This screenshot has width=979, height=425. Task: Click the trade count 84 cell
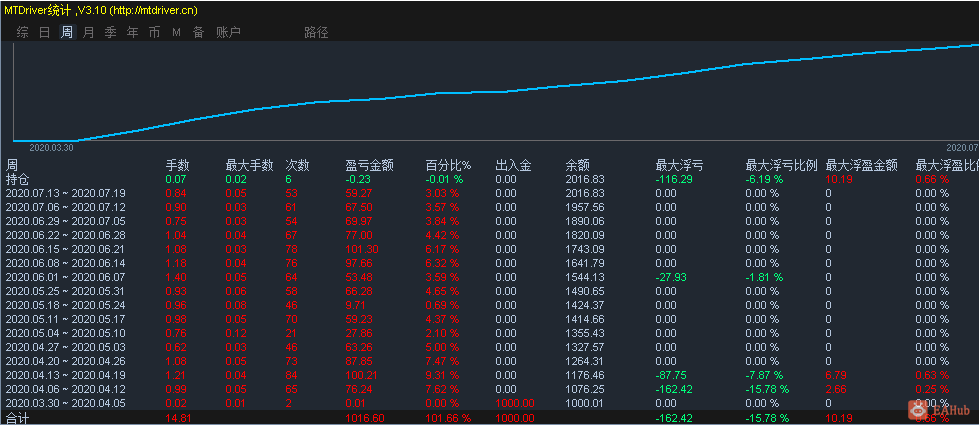click(x=291, y=375)
